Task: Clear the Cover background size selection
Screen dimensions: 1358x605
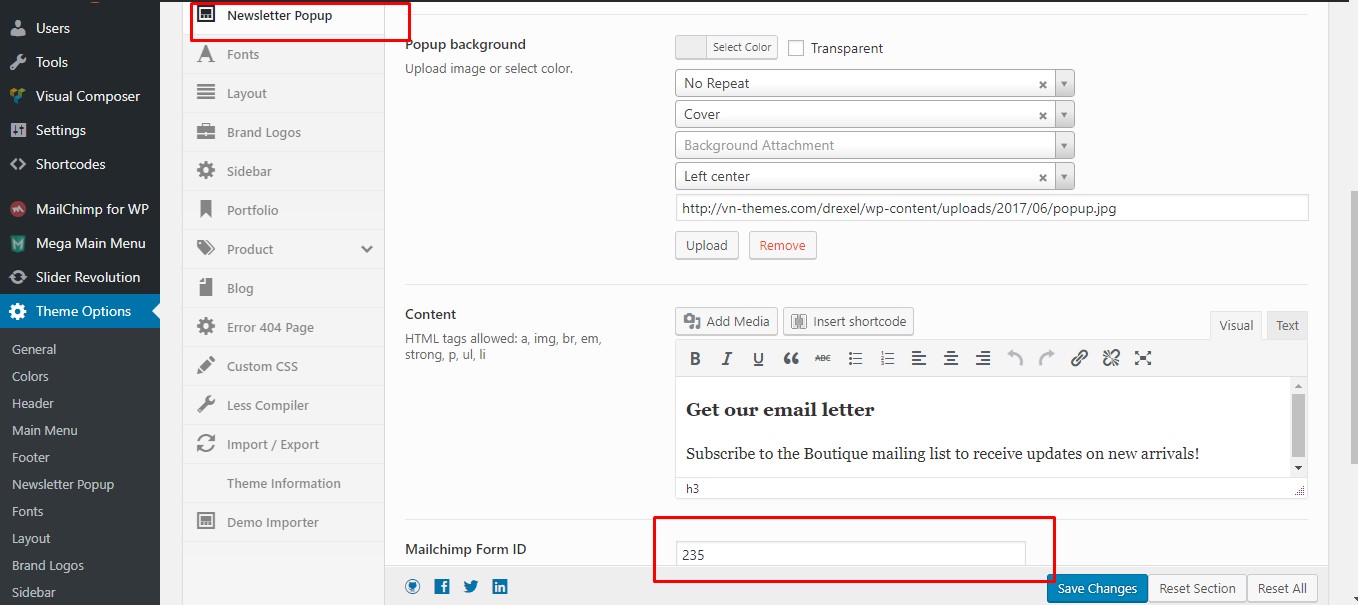Action: point(1043,115)
